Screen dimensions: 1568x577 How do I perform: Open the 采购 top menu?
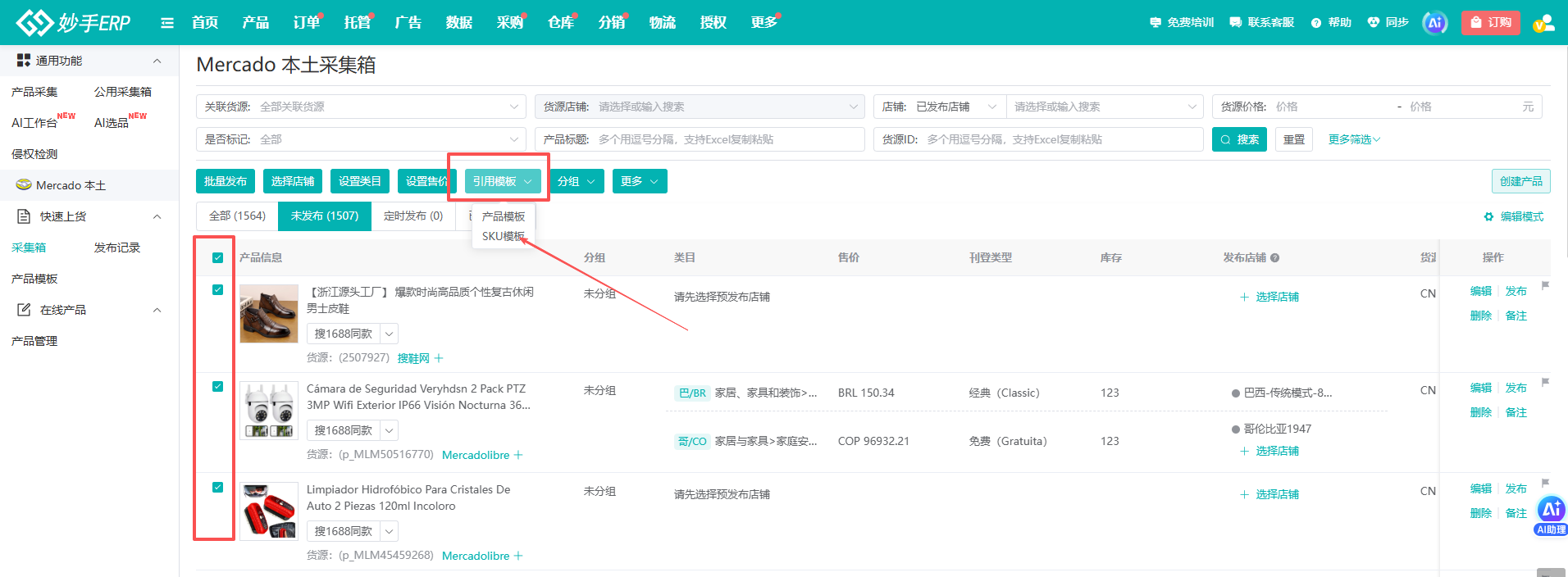(510, 23)
